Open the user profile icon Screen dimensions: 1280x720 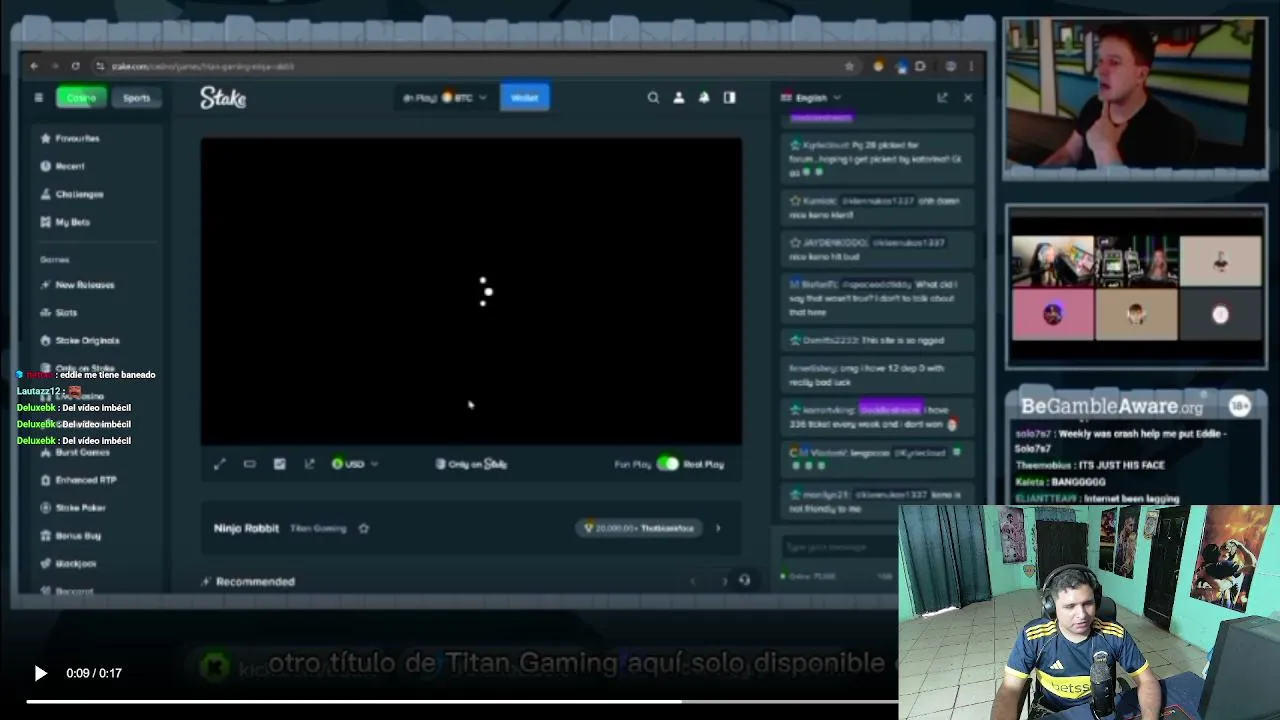tap(678, 98)
